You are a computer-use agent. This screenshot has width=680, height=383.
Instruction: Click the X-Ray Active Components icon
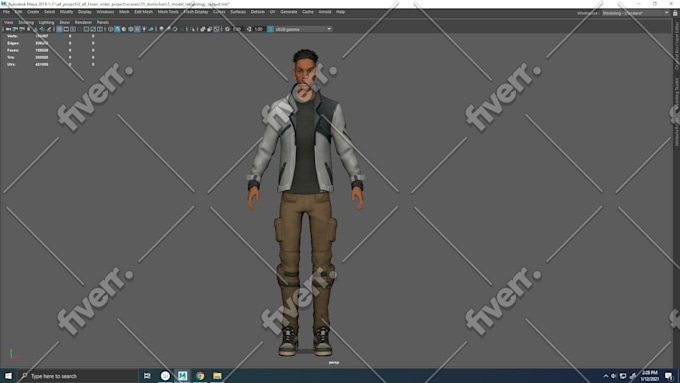[x=209, y=29]
